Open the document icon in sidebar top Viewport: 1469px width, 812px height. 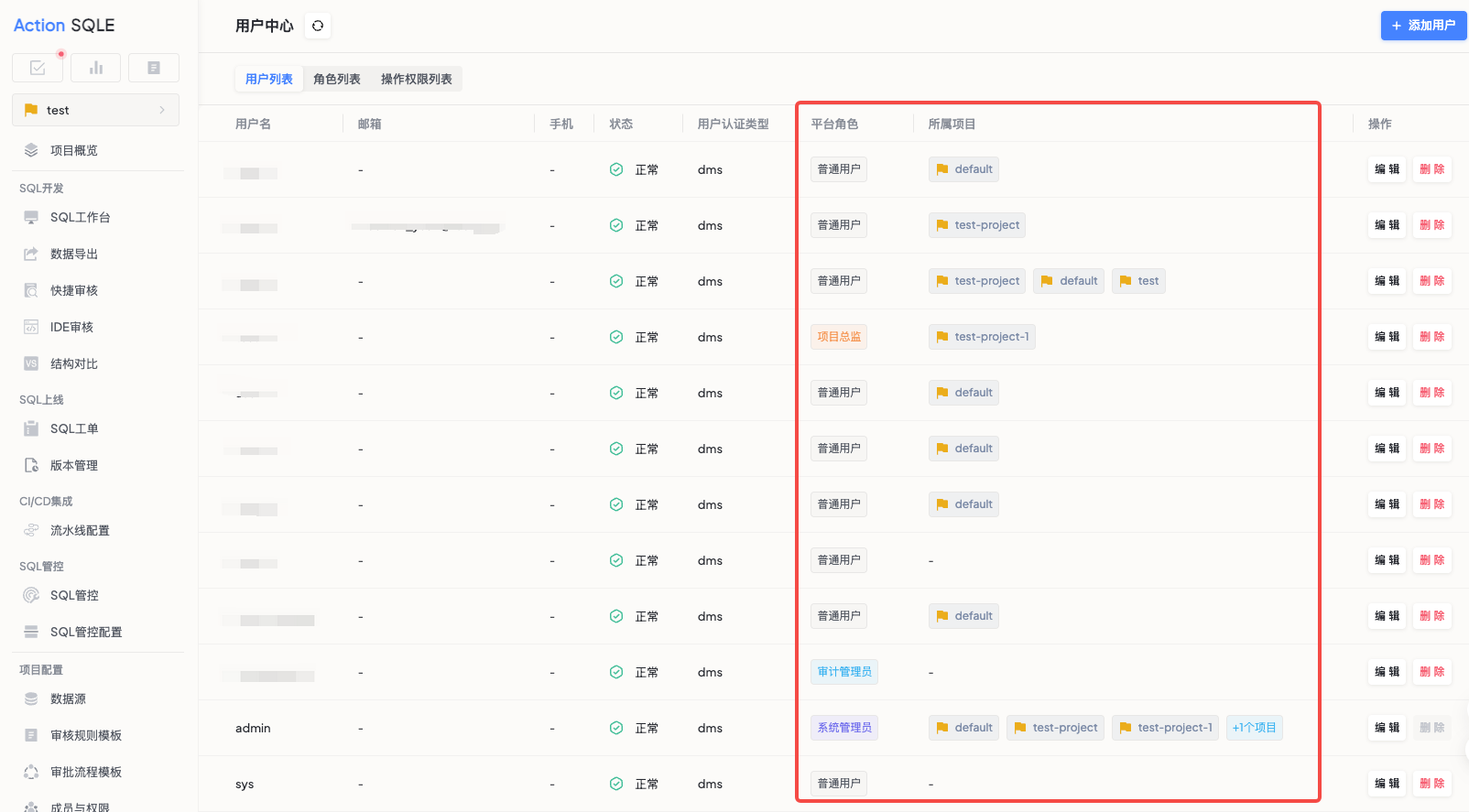point(154,68)
